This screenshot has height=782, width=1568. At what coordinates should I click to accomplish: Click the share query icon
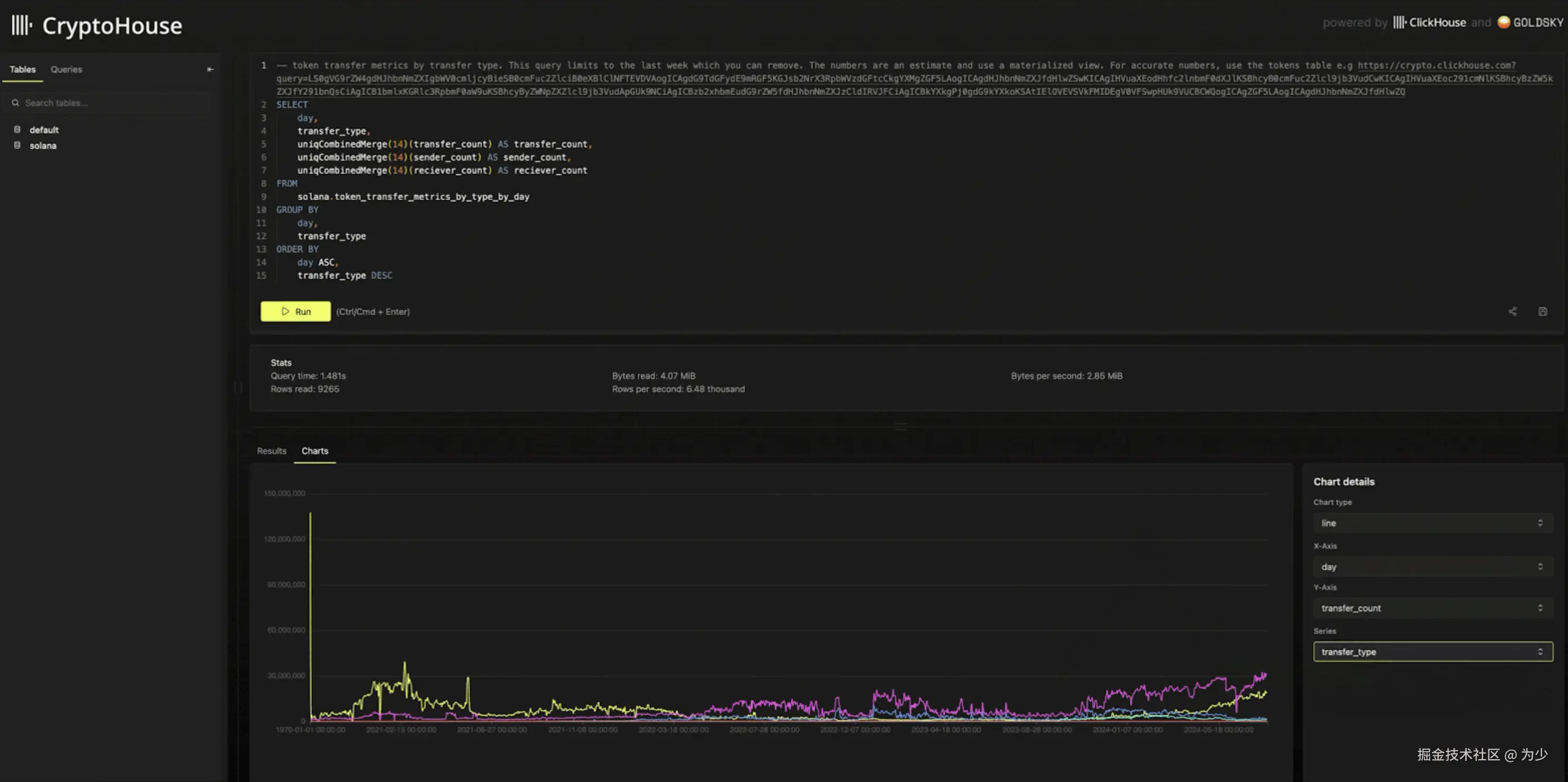1512,311
